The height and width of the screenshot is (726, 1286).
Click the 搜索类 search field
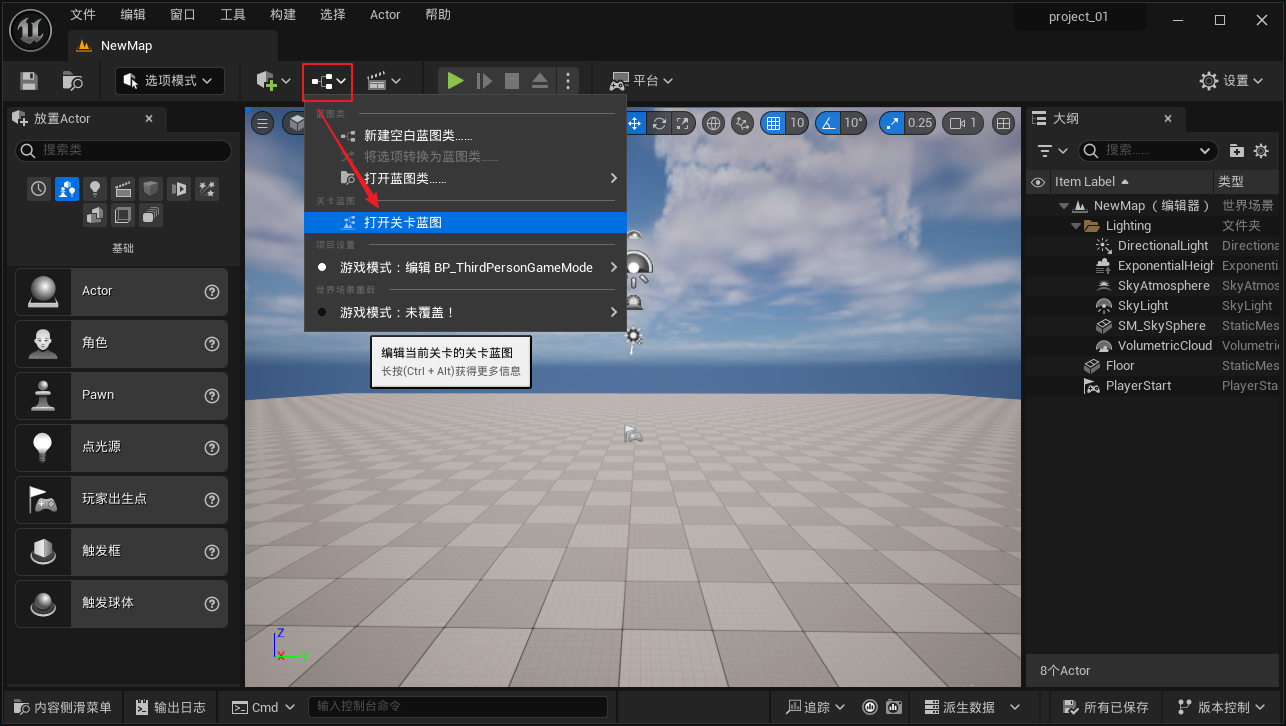tap(124, 150)
